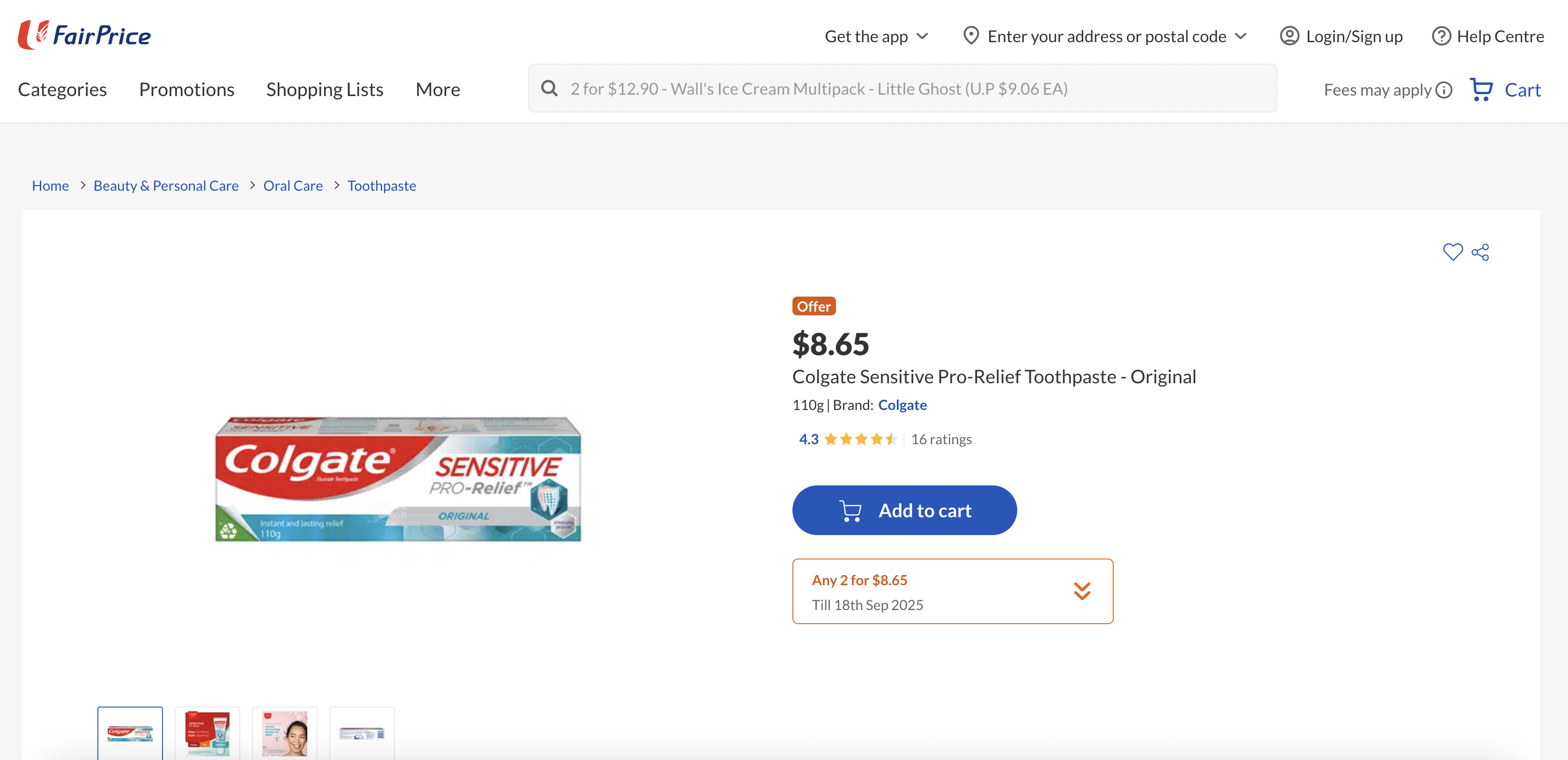This screenshot has width=1568, height=760.
Task: Click the share icon
Action: [x=1480, y=252]
